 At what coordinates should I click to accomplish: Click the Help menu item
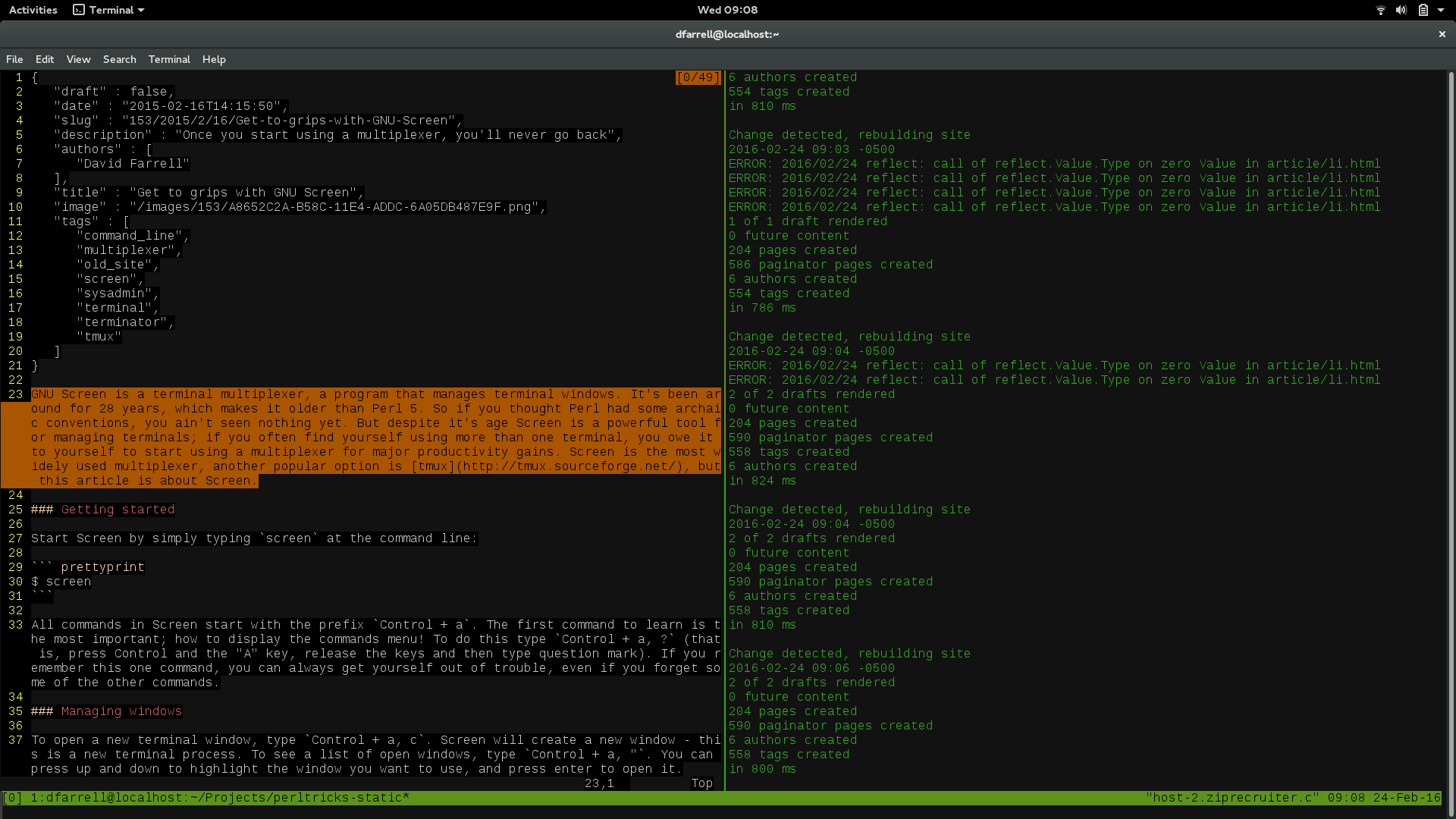pos(213,59)
